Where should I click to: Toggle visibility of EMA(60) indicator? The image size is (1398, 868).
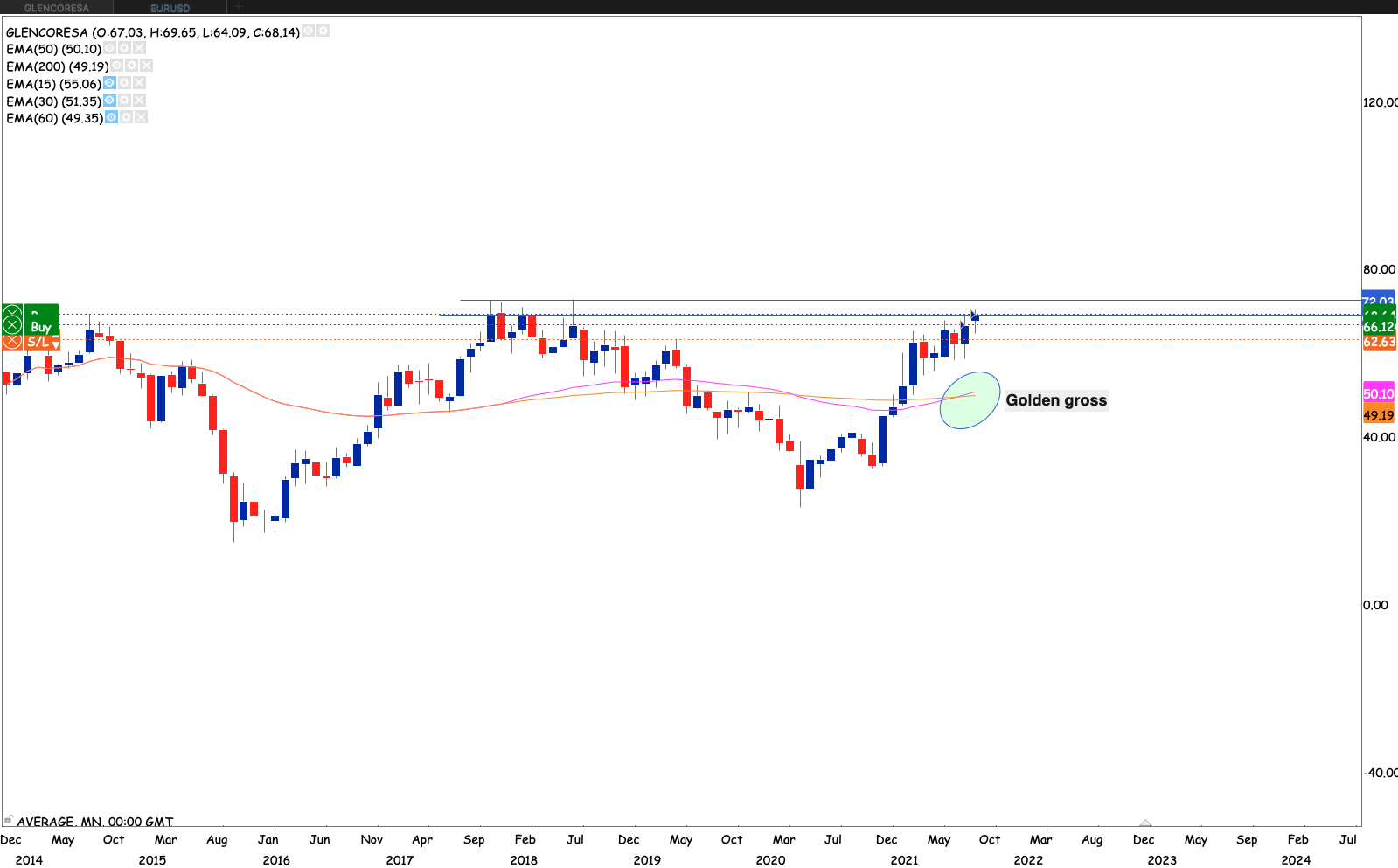click(x=111, y=117)
